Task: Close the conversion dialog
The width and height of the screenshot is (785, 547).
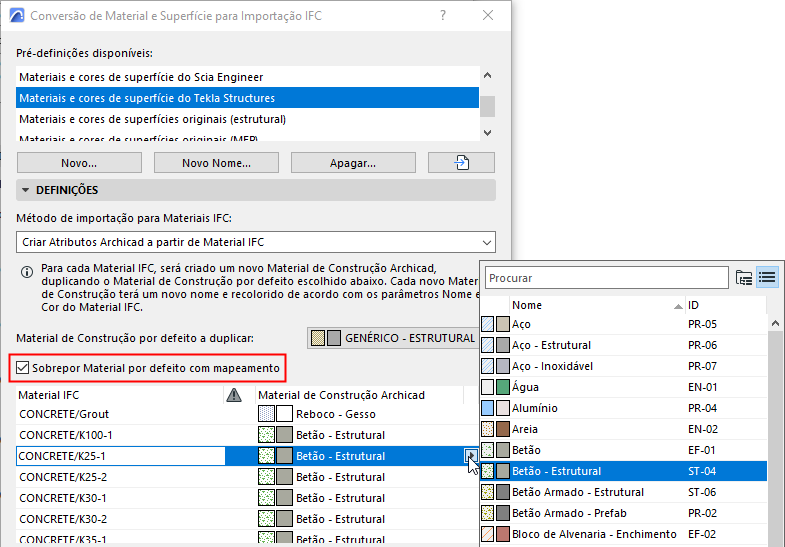Action: click(488, 16)
